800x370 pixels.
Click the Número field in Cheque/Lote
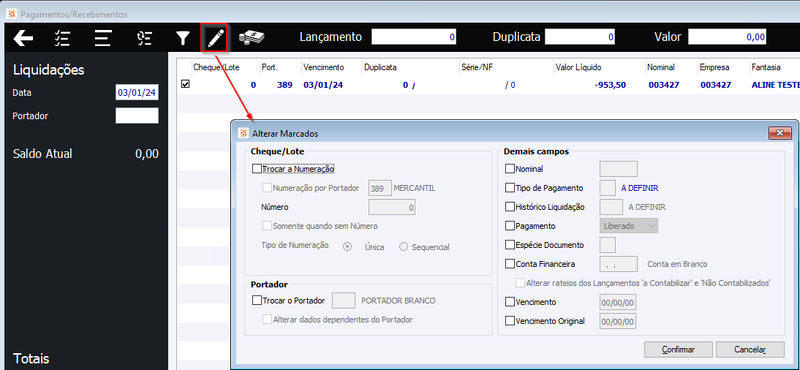(392, 207)
